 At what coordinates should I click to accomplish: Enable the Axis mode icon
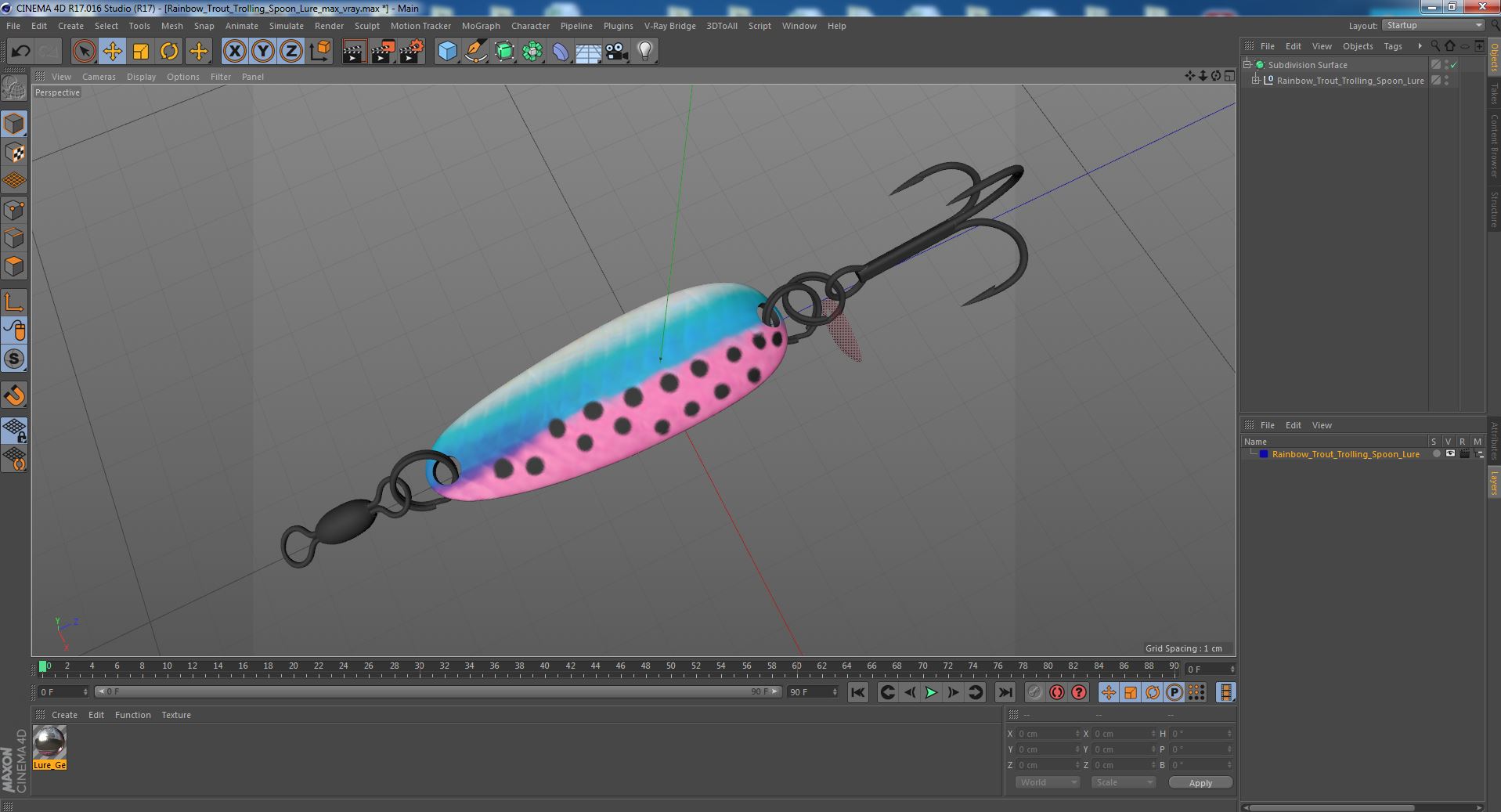click(x=14, y=302)
